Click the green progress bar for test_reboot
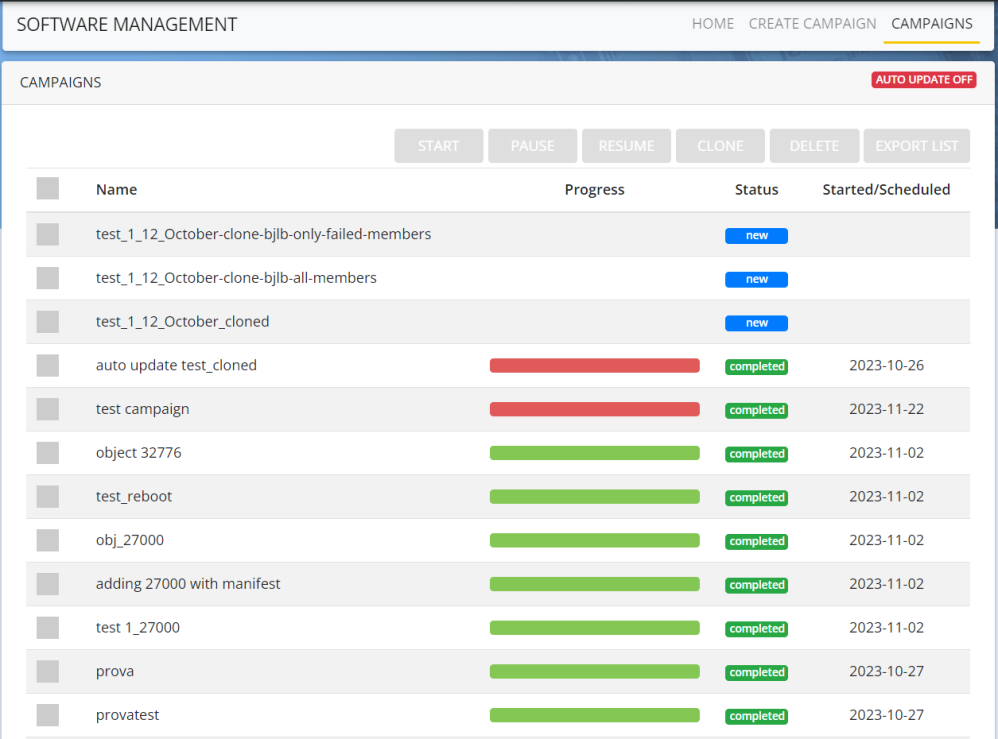 (594, 497)
